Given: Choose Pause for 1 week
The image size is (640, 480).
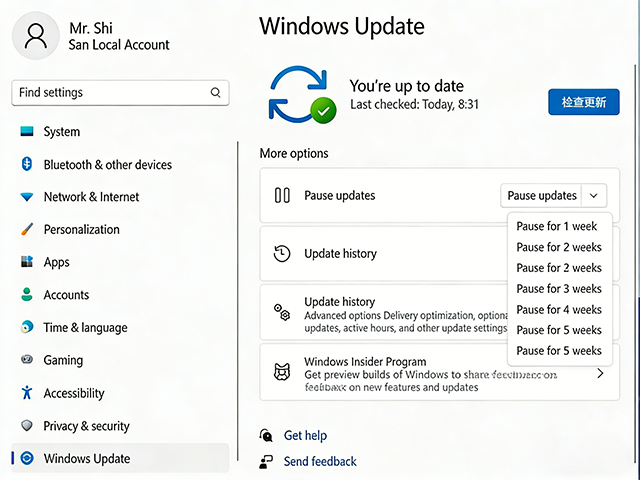Looking at the screenshot, I should click(556, 226).
